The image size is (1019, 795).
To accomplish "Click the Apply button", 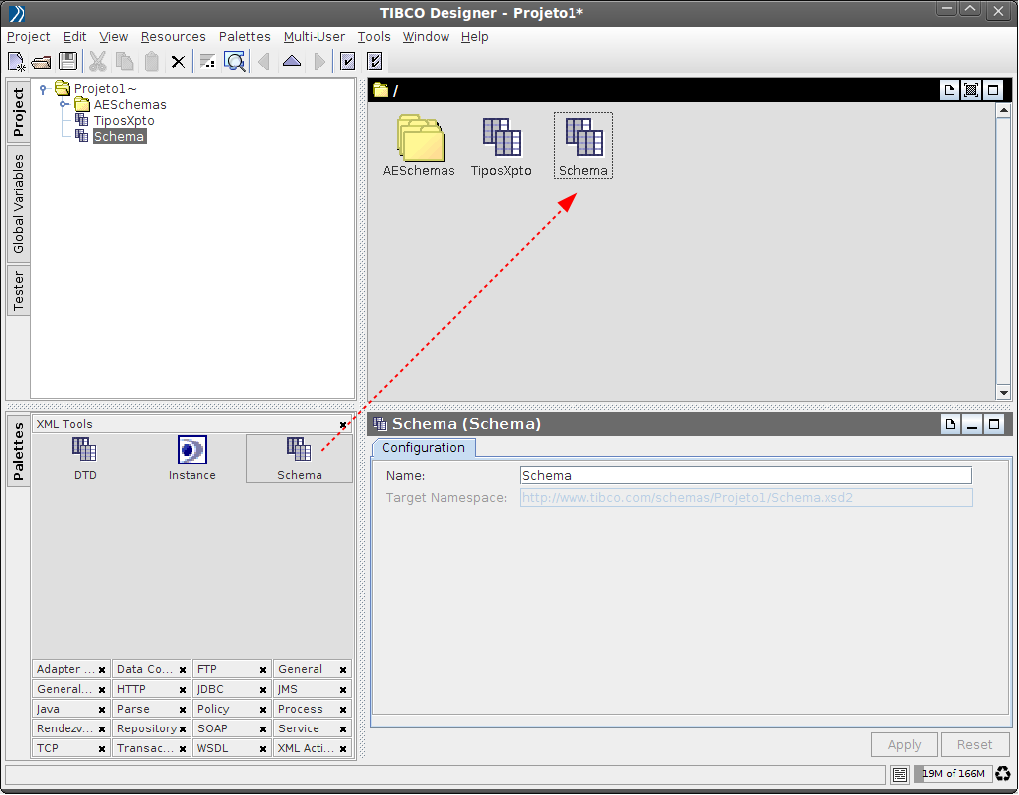I will point(904,744).
